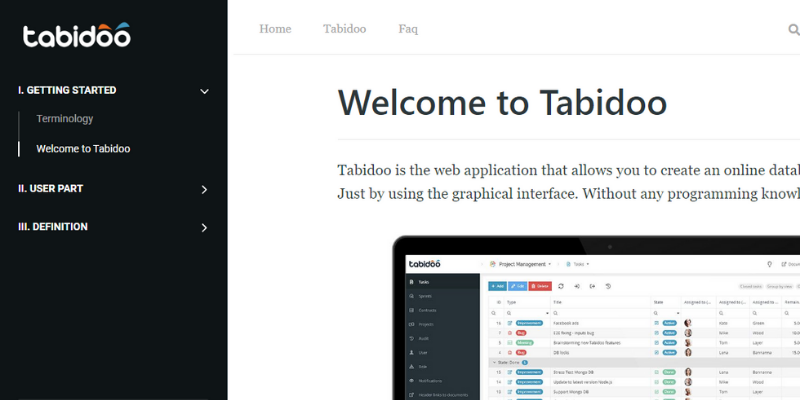Expand the User Part section chevron
800x400 pixels.
[204, 189]
